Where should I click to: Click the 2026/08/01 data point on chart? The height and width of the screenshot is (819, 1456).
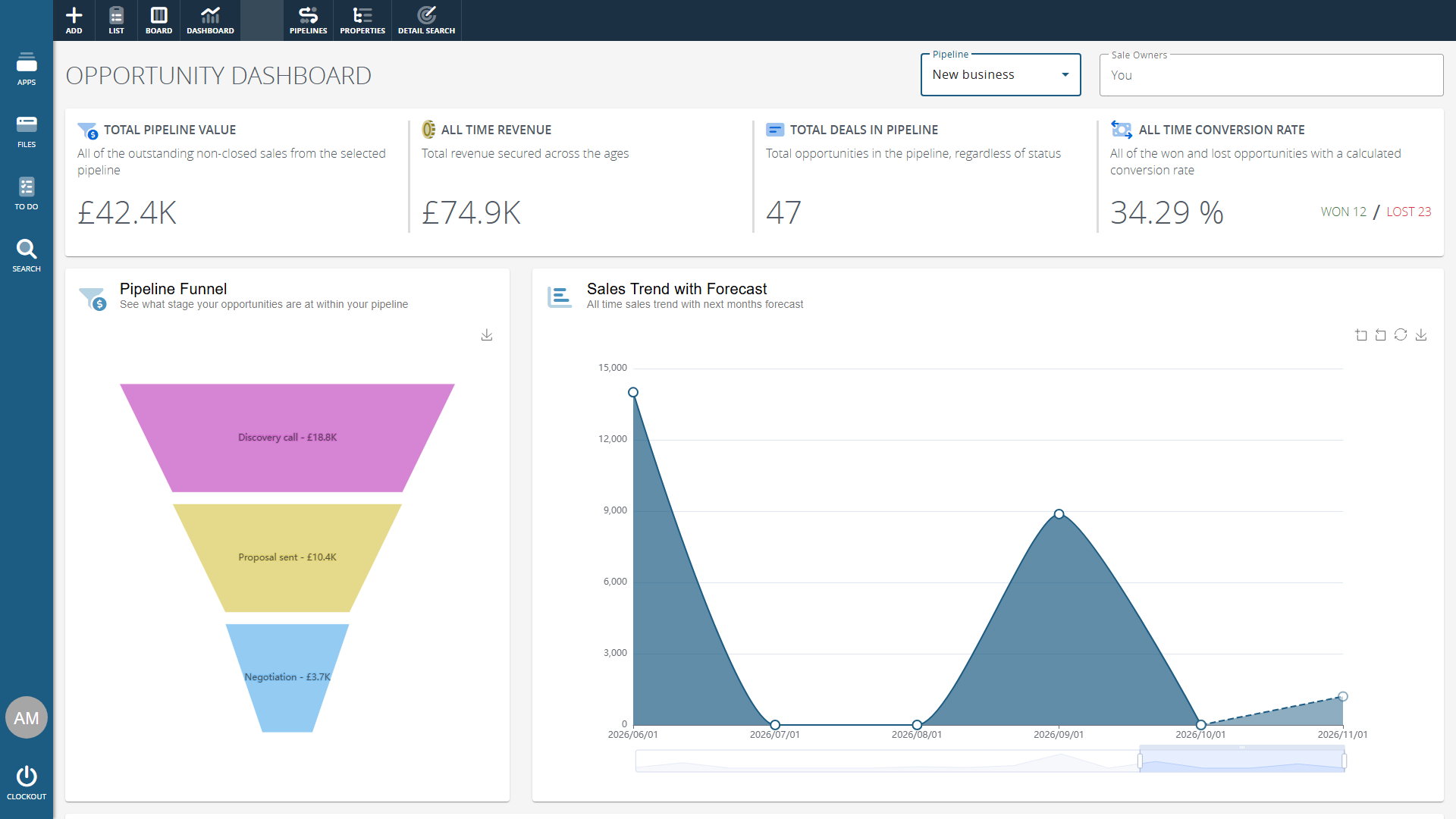[917, 725]
